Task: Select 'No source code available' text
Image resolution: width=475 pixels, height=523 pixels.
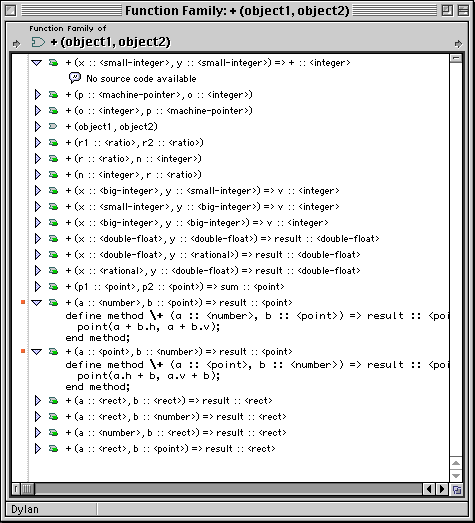Action: [141, 79]
